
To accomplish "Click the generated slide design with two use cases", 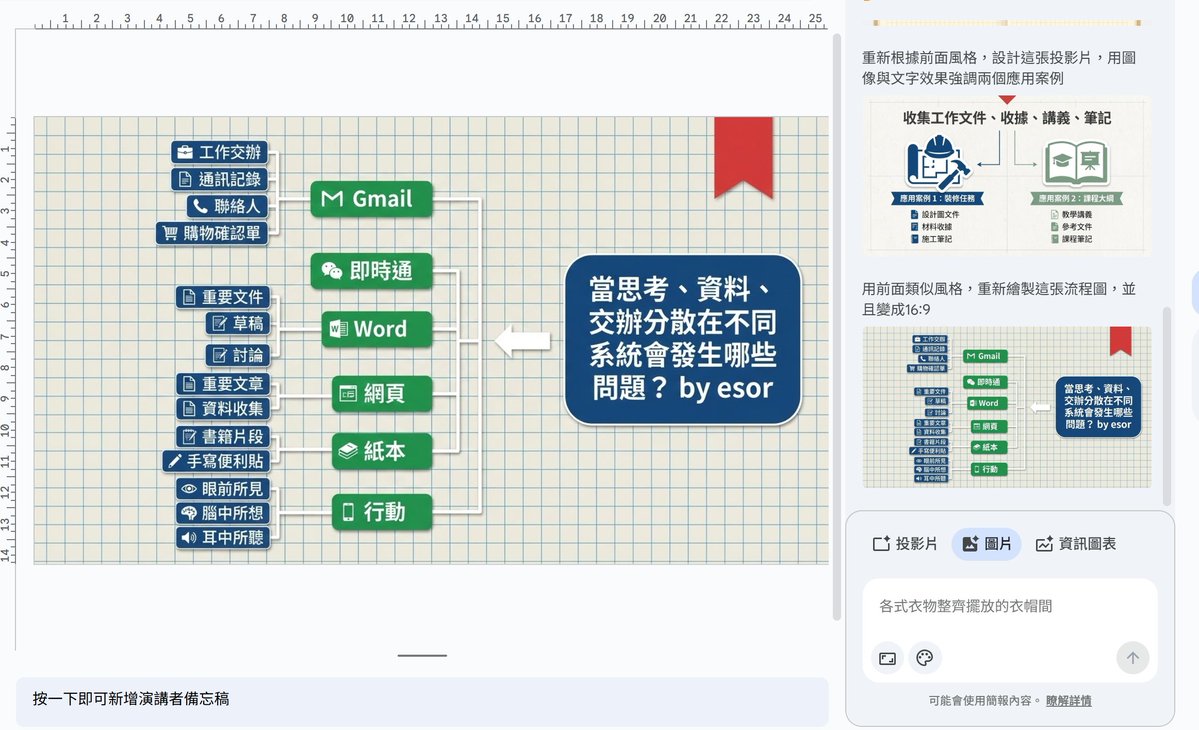I will coord(1006,176).
